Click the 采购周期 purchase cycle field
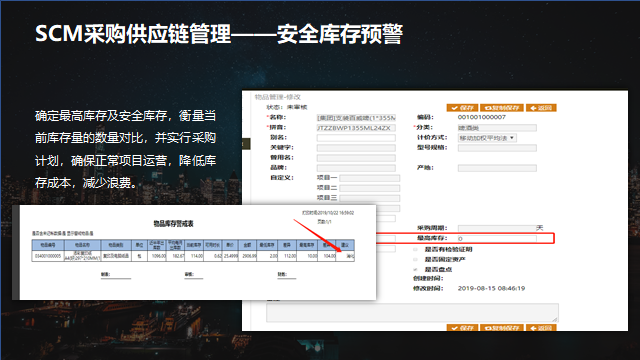Image resolution: width=640 pixels, height=360 pixels. point(497,228)
